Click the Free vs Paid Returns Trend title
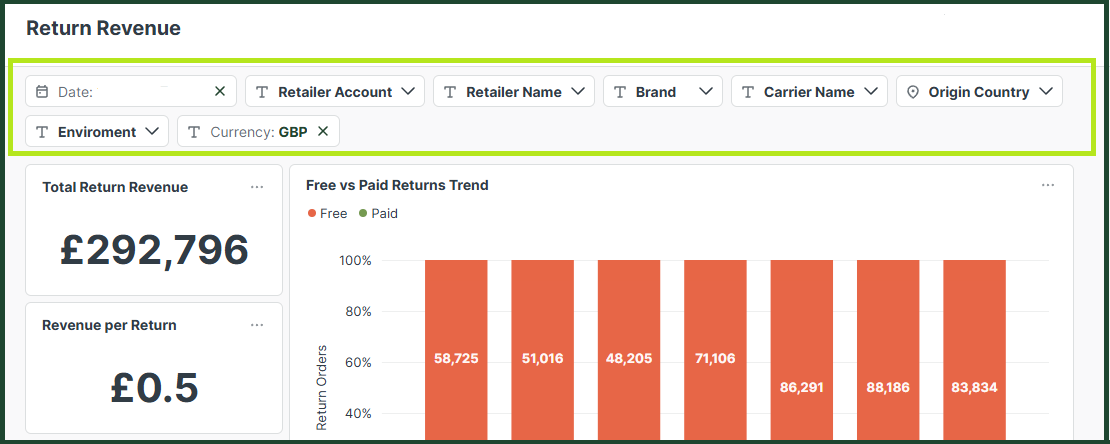 [x=397, y=185]
